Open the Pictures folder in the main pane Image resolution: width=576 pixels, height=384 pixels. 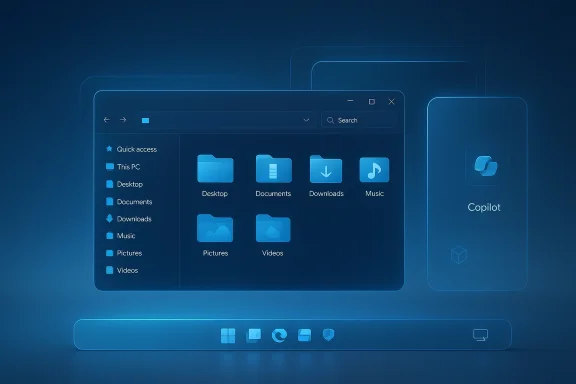click(215, 228)
